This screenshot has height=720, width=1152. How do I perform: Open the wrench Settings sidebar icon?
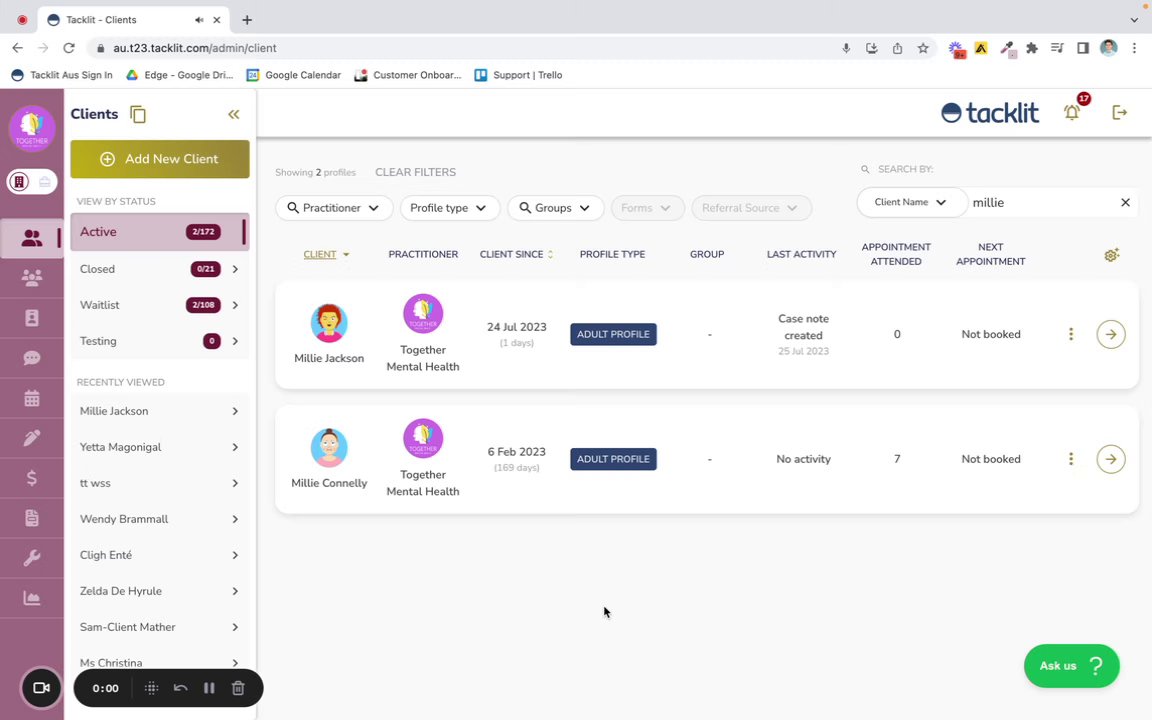coord(32,558)
